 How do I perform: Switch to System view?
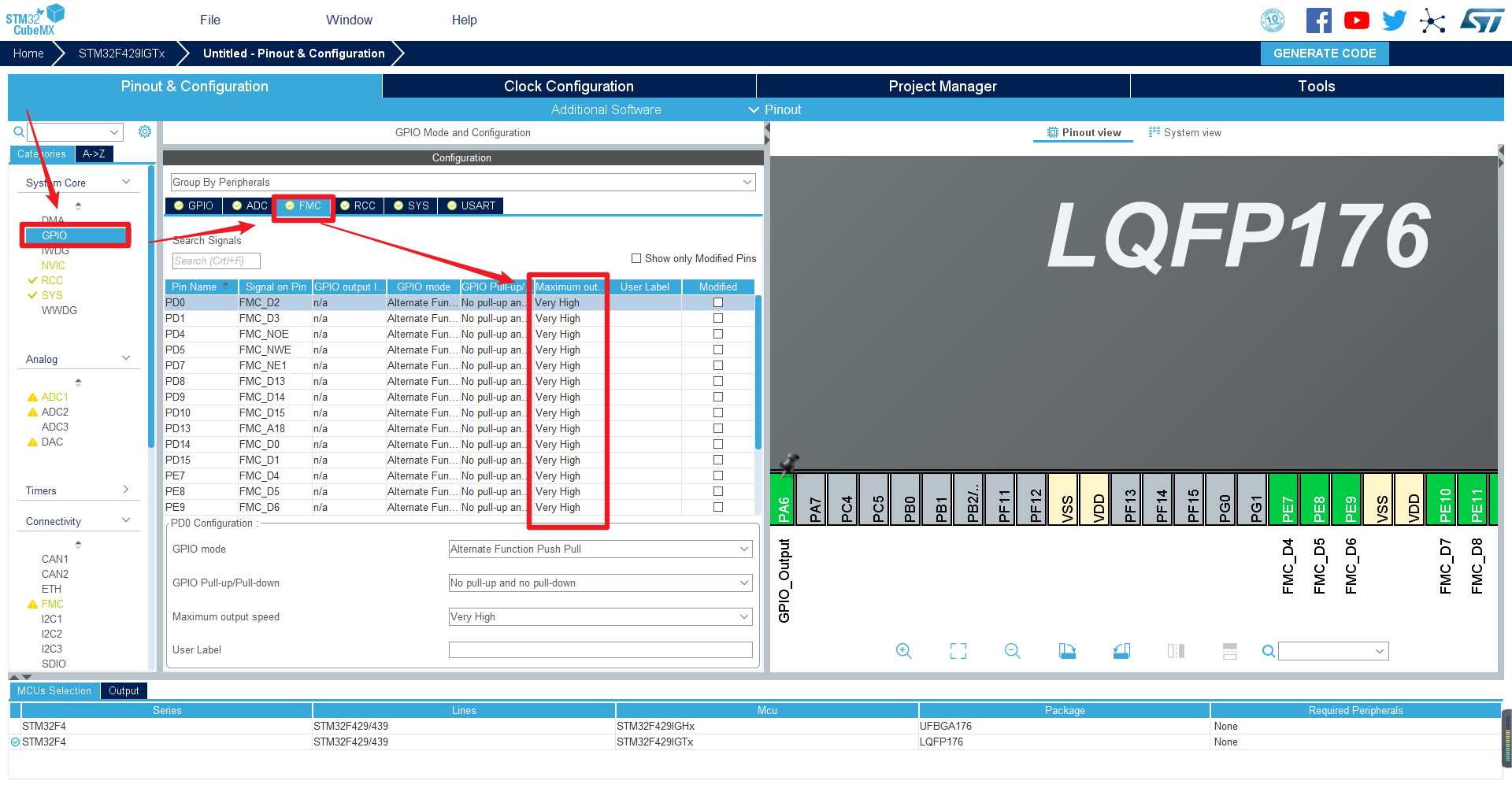coord(1185,132)
